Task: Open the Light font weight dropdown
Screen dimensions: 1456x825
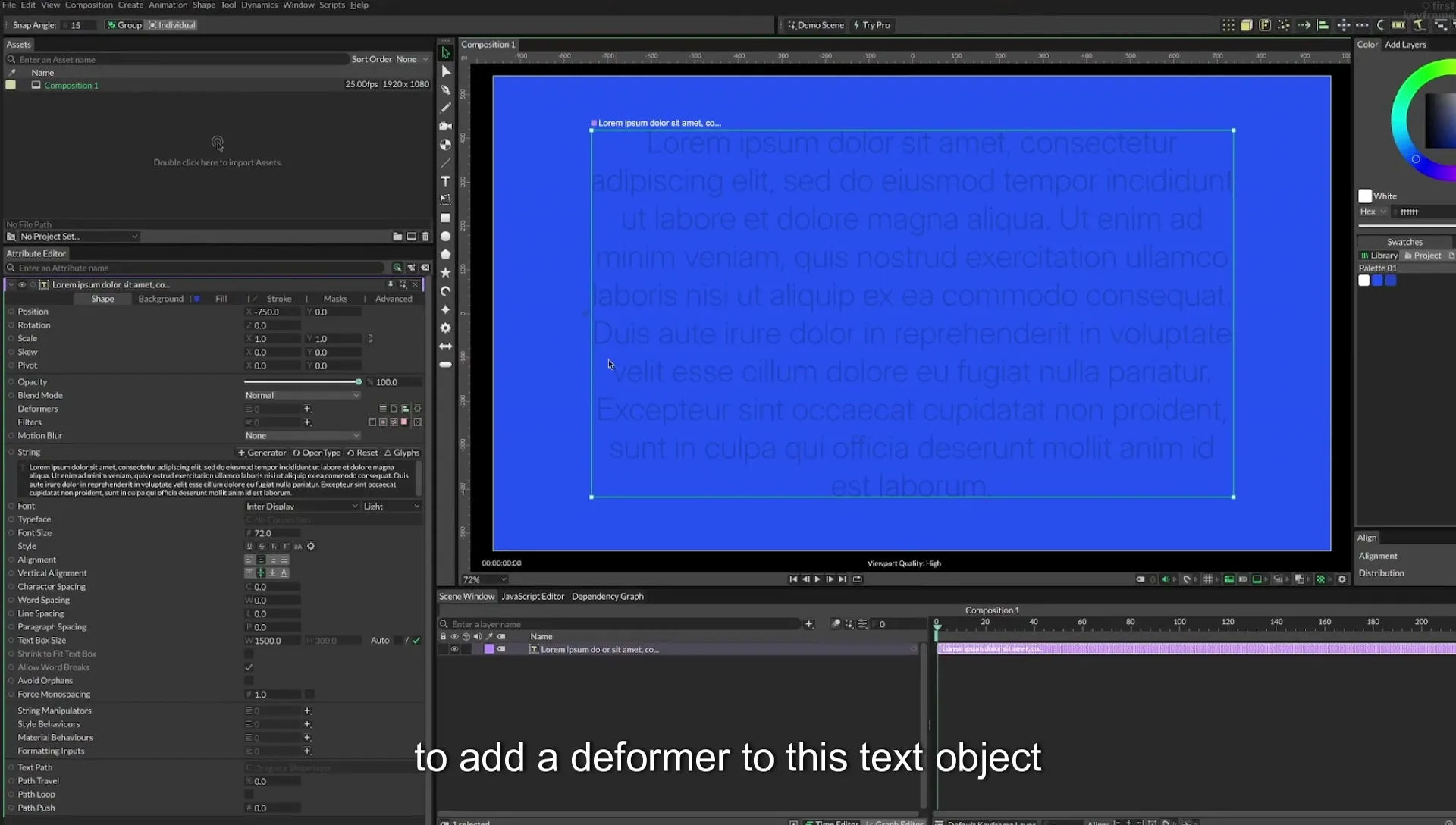Action: 391,507
